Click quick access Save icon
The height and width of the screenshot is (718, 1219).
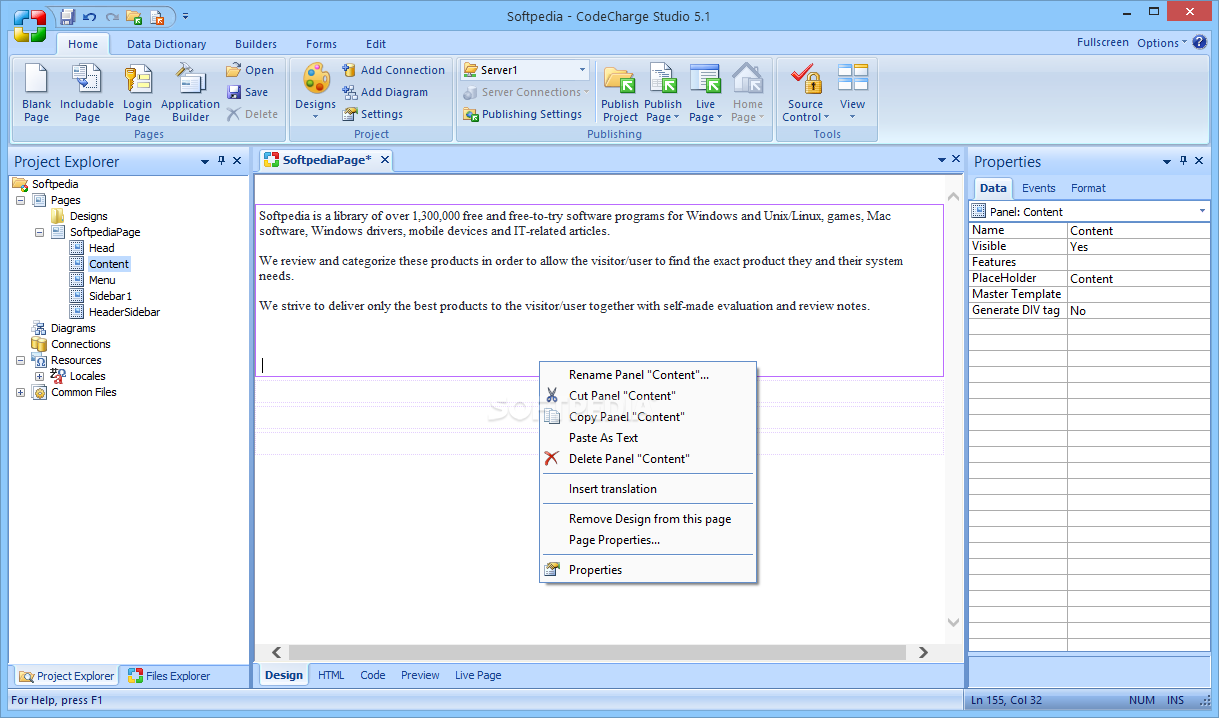[67, 17]
